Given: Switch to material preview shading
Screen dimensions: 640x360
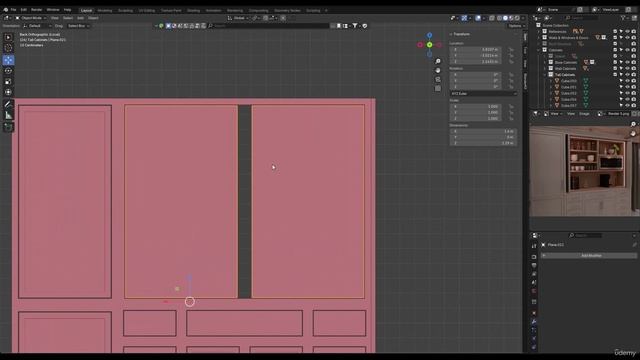Looking at the screenshot, I should (x=511, y=18).
